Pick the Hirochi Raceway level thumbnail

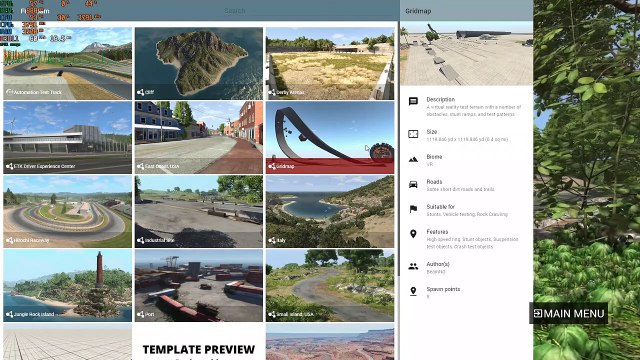click(67, 211)
